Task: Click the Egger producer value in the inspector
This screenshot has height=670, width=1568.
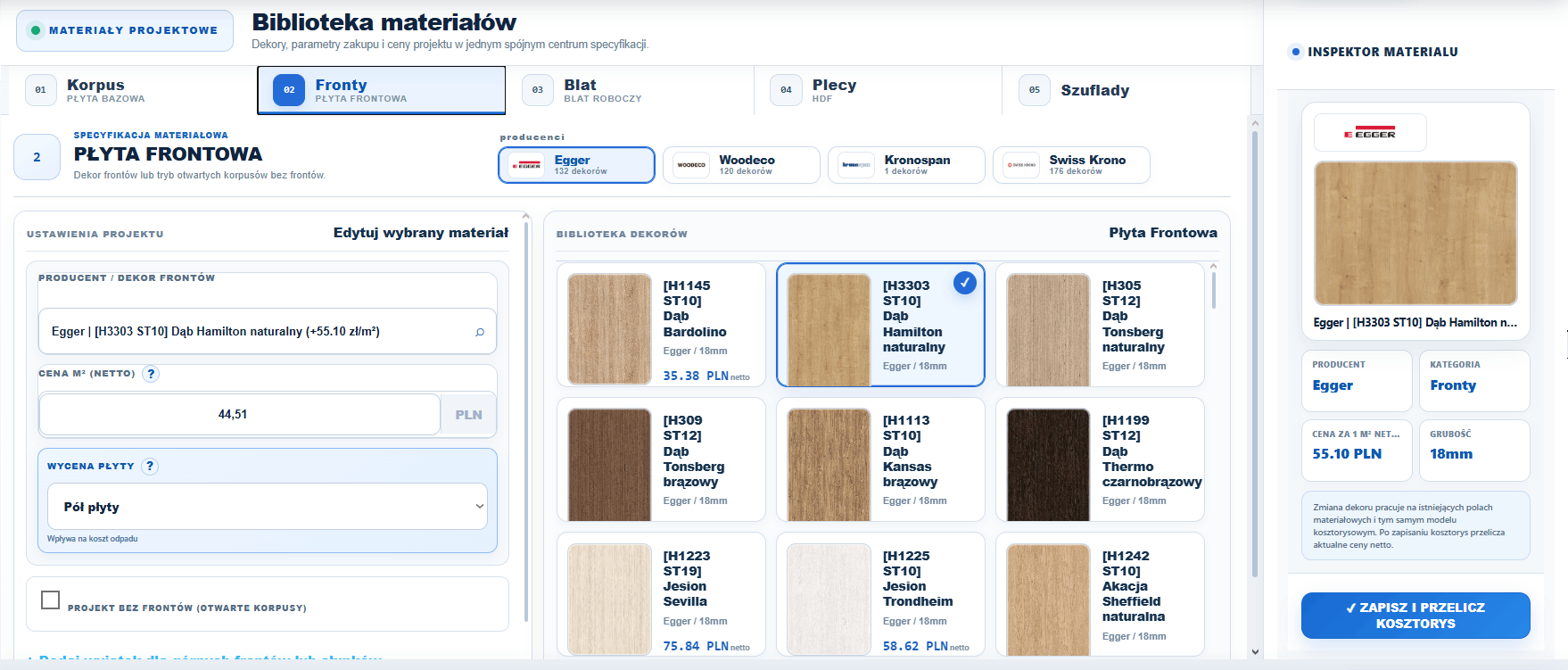Action: point(1333,385)
